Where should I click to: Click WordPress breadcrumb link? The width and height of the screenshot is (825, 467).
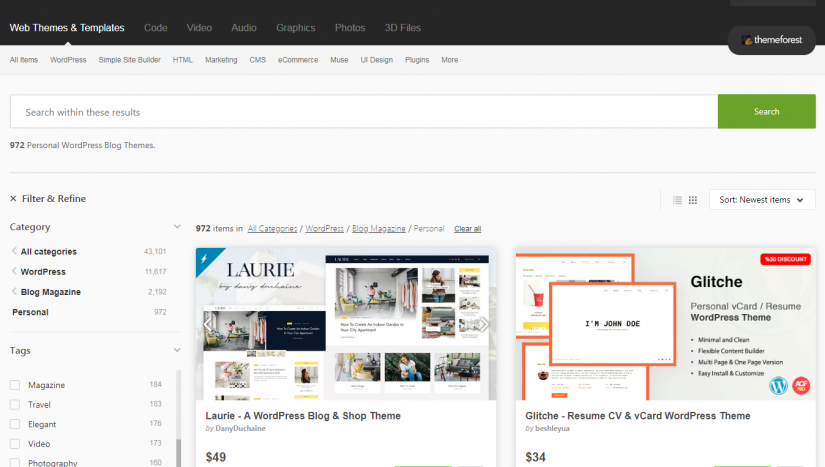click(325, 229)
